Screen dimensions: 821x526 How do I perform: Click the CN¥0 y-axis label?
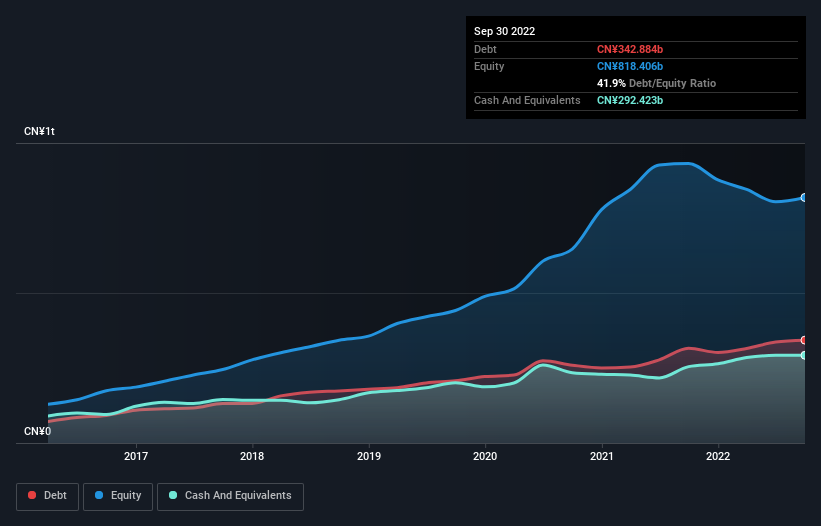37,431
